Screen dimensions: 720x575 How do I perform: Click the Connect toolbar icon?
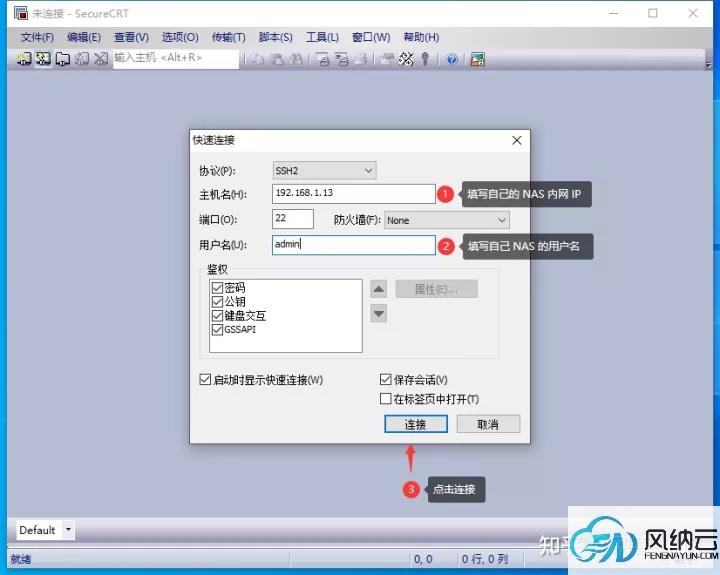point(24,59)
